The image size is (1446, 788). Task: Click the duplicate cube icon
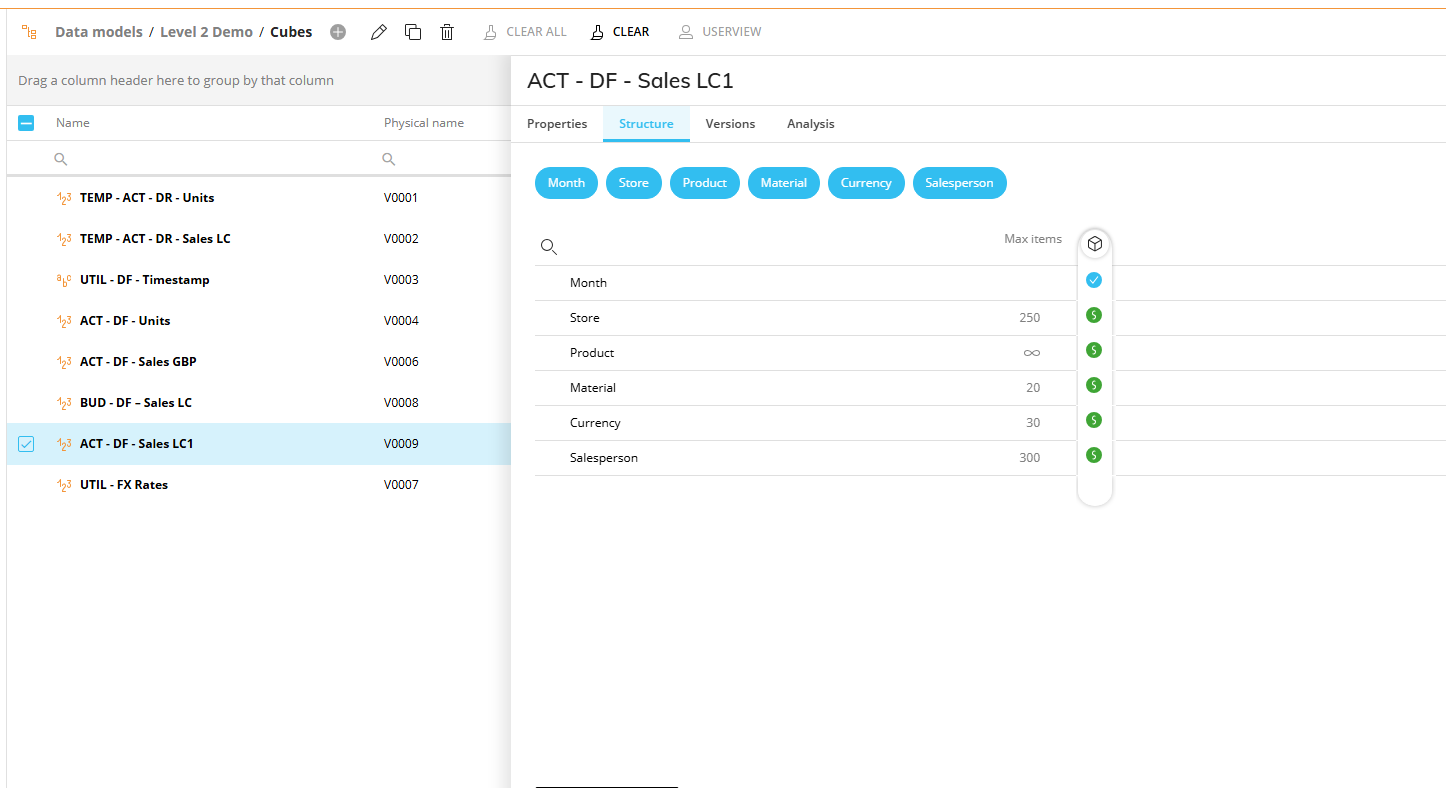413,32
